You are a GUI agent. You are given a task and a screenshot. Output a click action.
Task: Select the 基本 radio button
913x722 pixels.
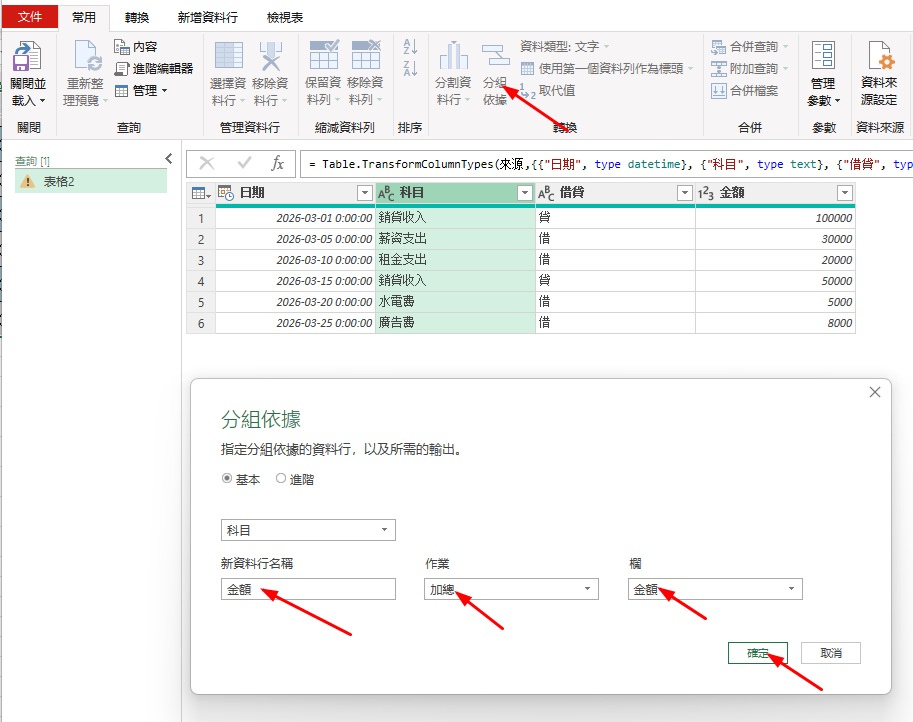click(229, 478)
